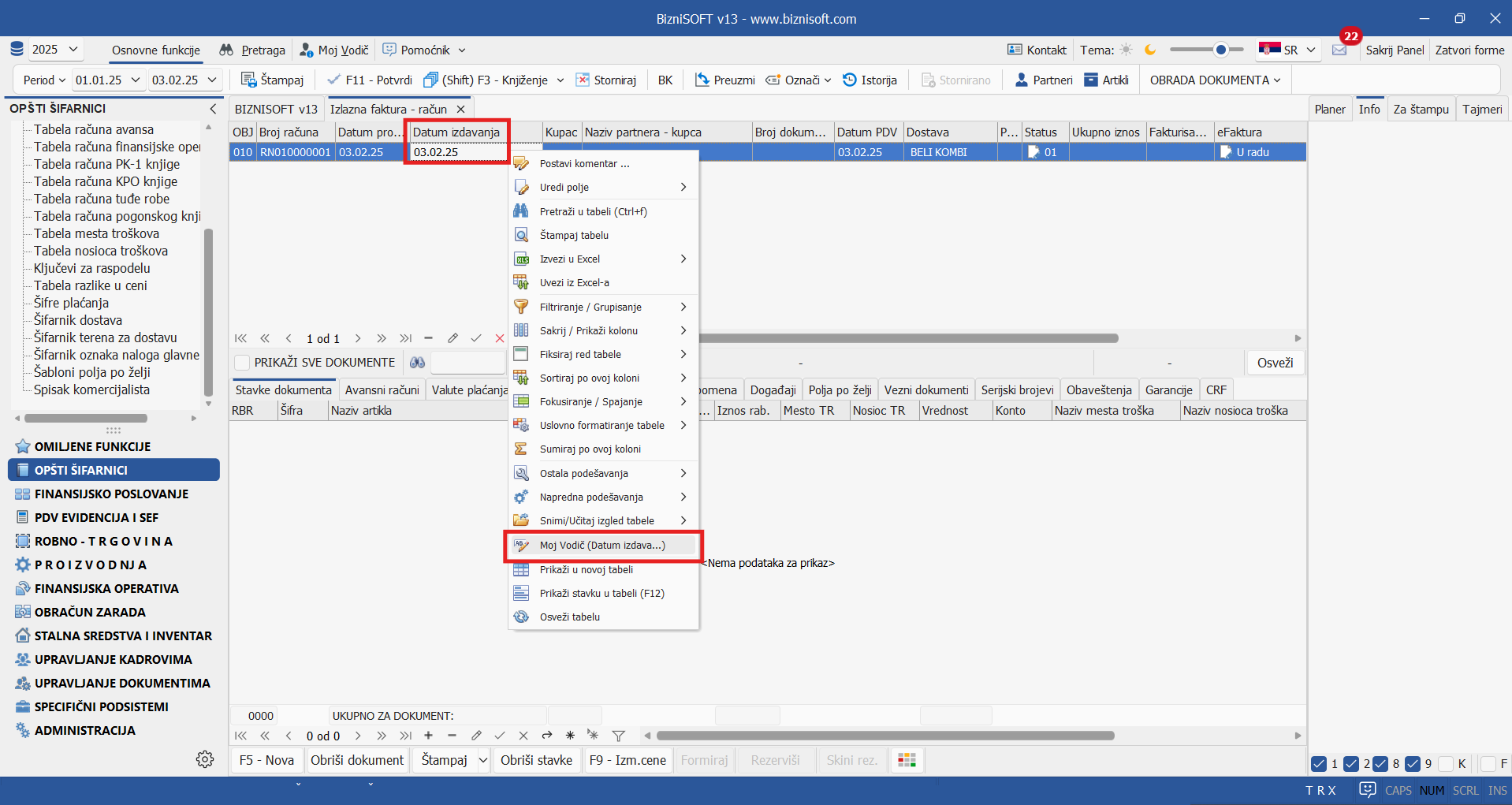
Task: Click the Istorija history icon
Action: pos(850,80)
